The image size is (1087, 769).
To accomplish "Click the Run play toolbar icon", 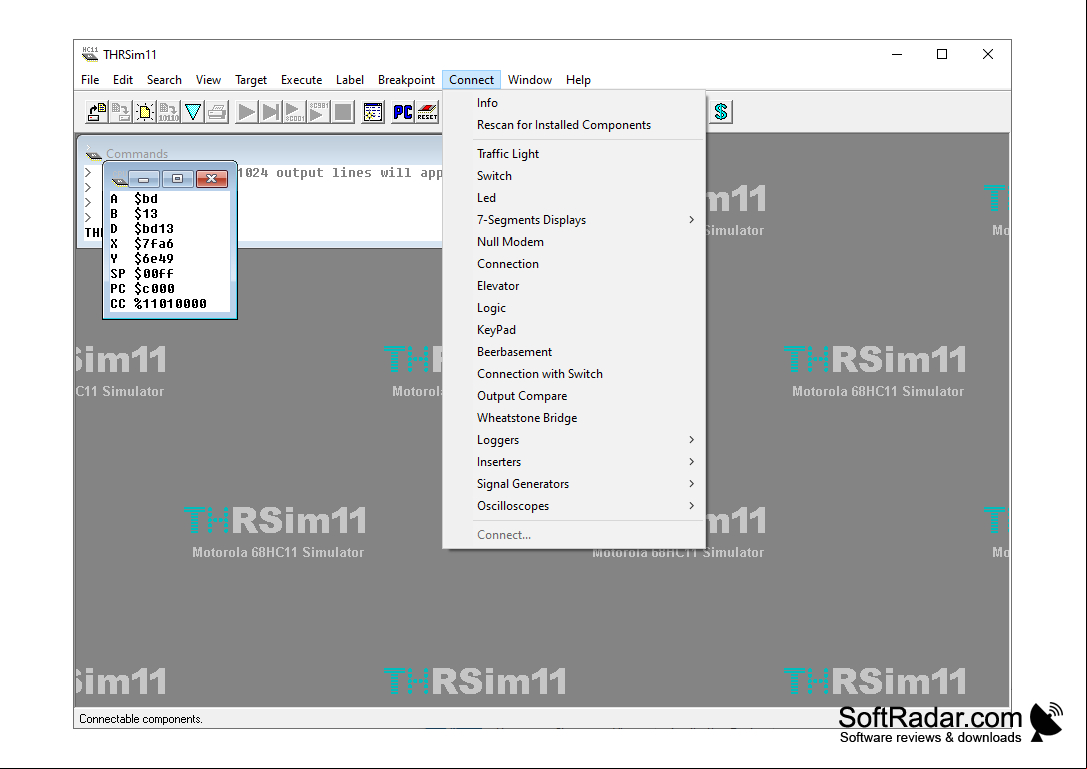I will 246,112.
